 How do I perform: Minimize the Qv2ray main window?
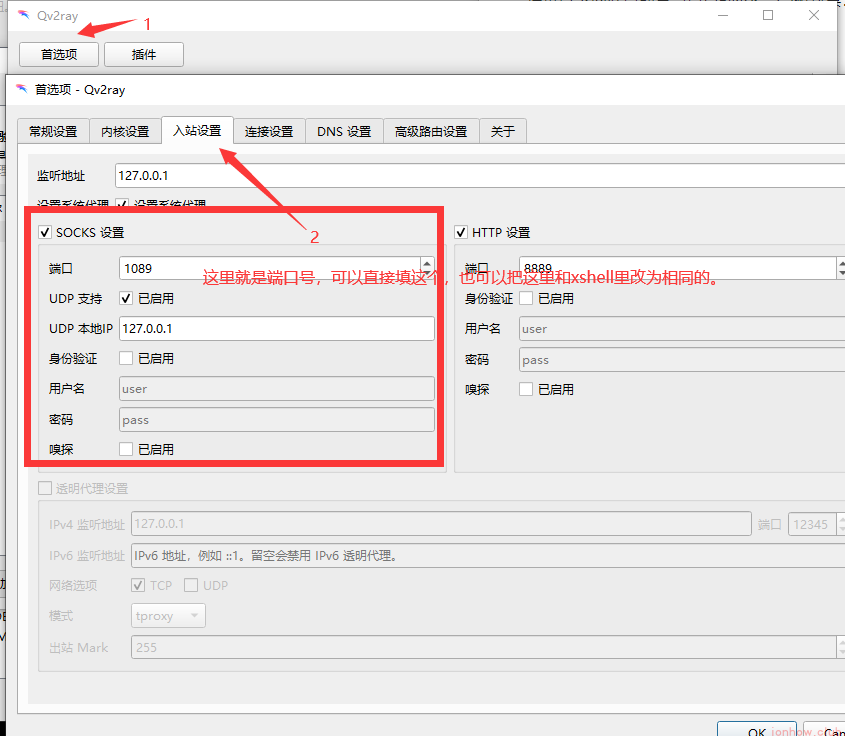(723, 15)
